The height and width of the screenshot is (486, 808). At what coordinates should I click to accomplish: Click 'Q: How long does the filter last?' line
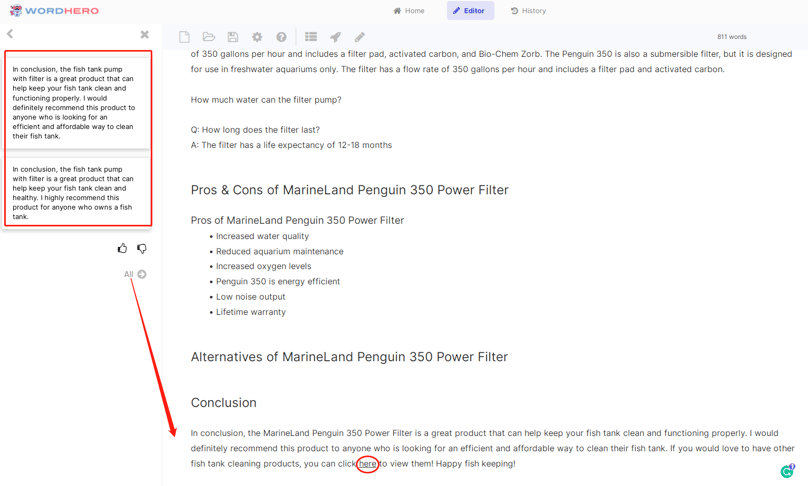pos(255,130)
